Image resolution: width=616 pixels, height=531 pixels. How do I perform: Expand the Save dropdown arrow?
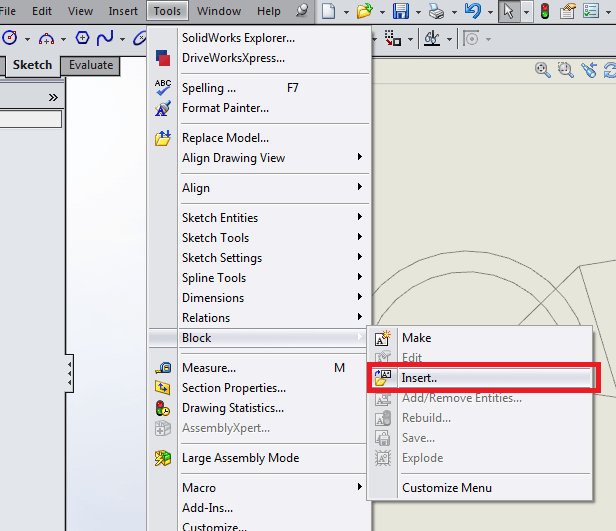(x=418, y=12)
